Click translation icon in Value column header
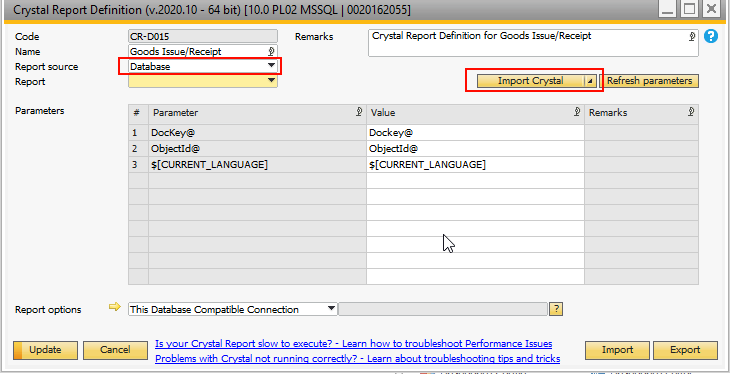 point(577,112)
